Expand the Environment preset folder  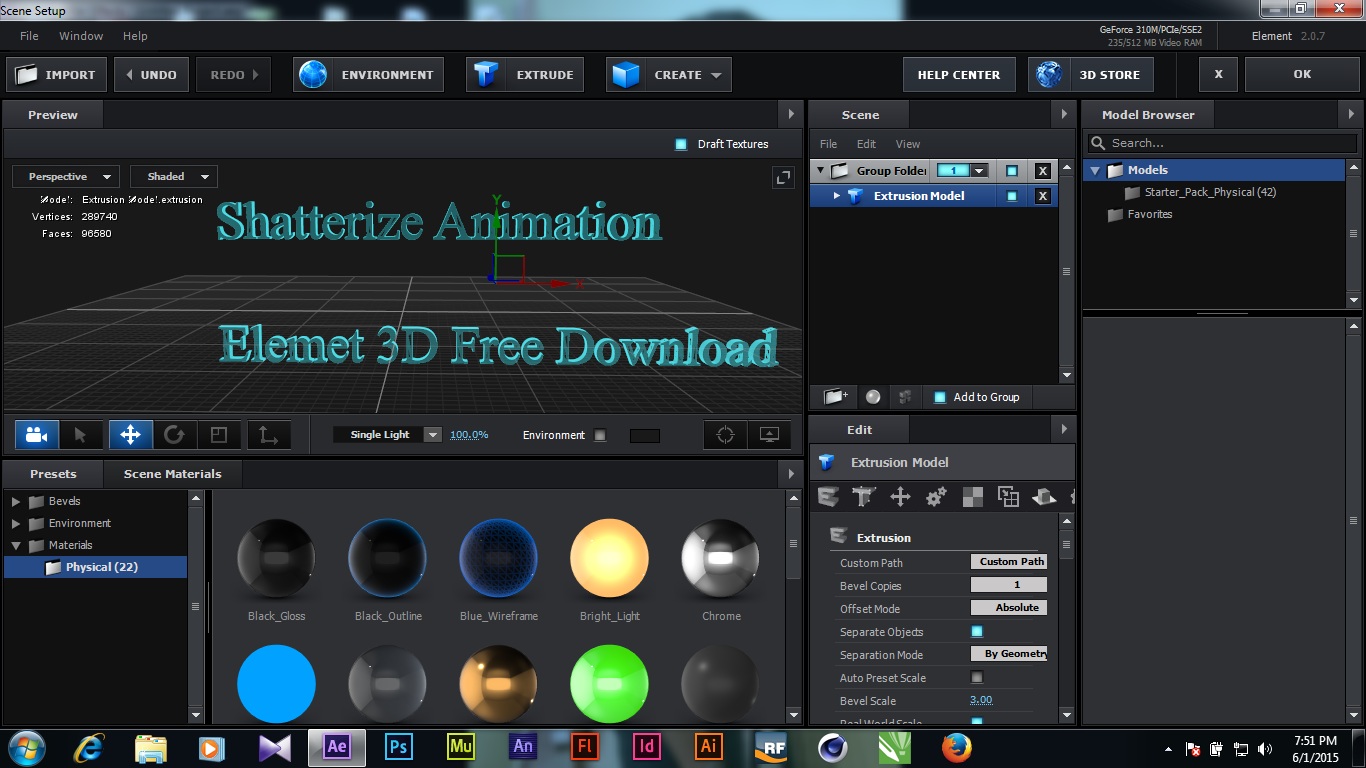(16, 523)
